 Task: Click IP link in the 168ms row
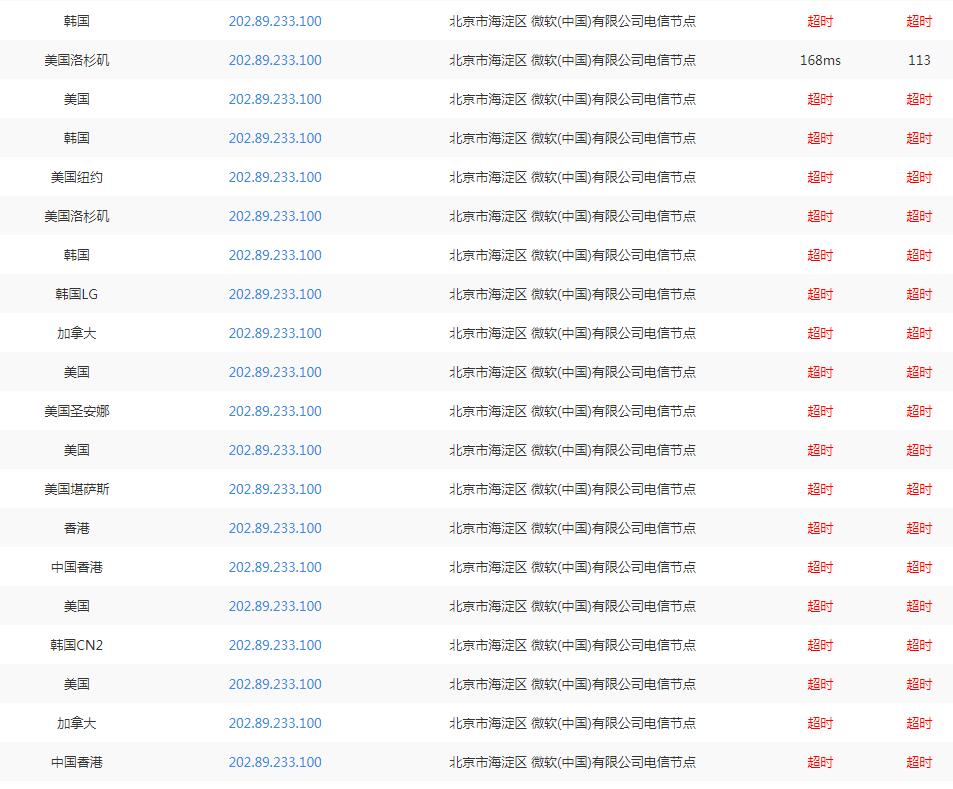coord(275,60)
